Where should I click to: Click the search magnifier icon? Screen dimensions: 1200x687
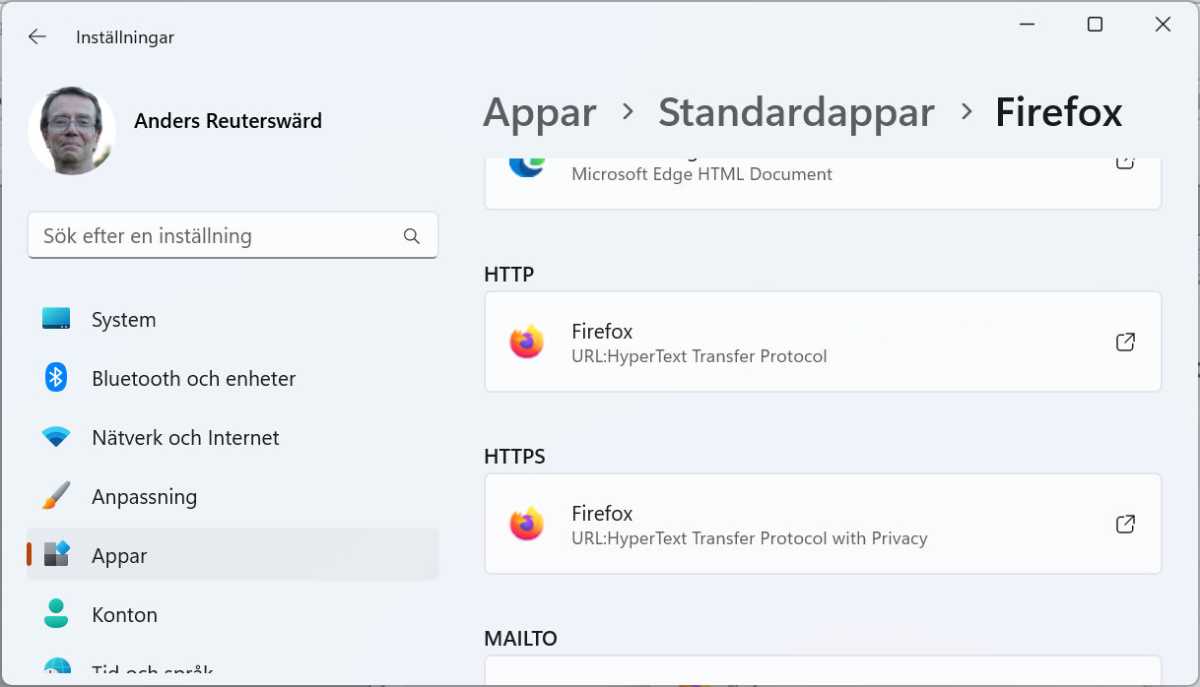(x=411, y=236)
